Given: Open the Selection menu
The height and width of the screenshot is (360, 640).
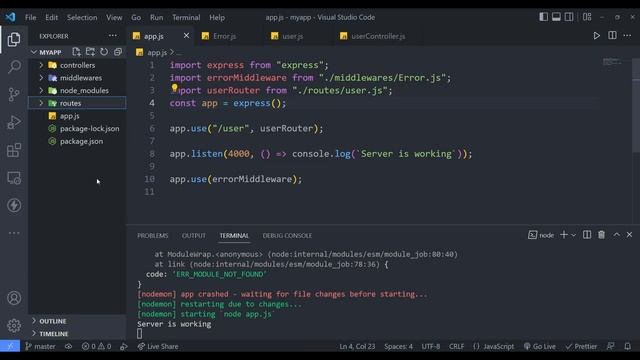Looking at the screenshot, I should pos(82,17).
